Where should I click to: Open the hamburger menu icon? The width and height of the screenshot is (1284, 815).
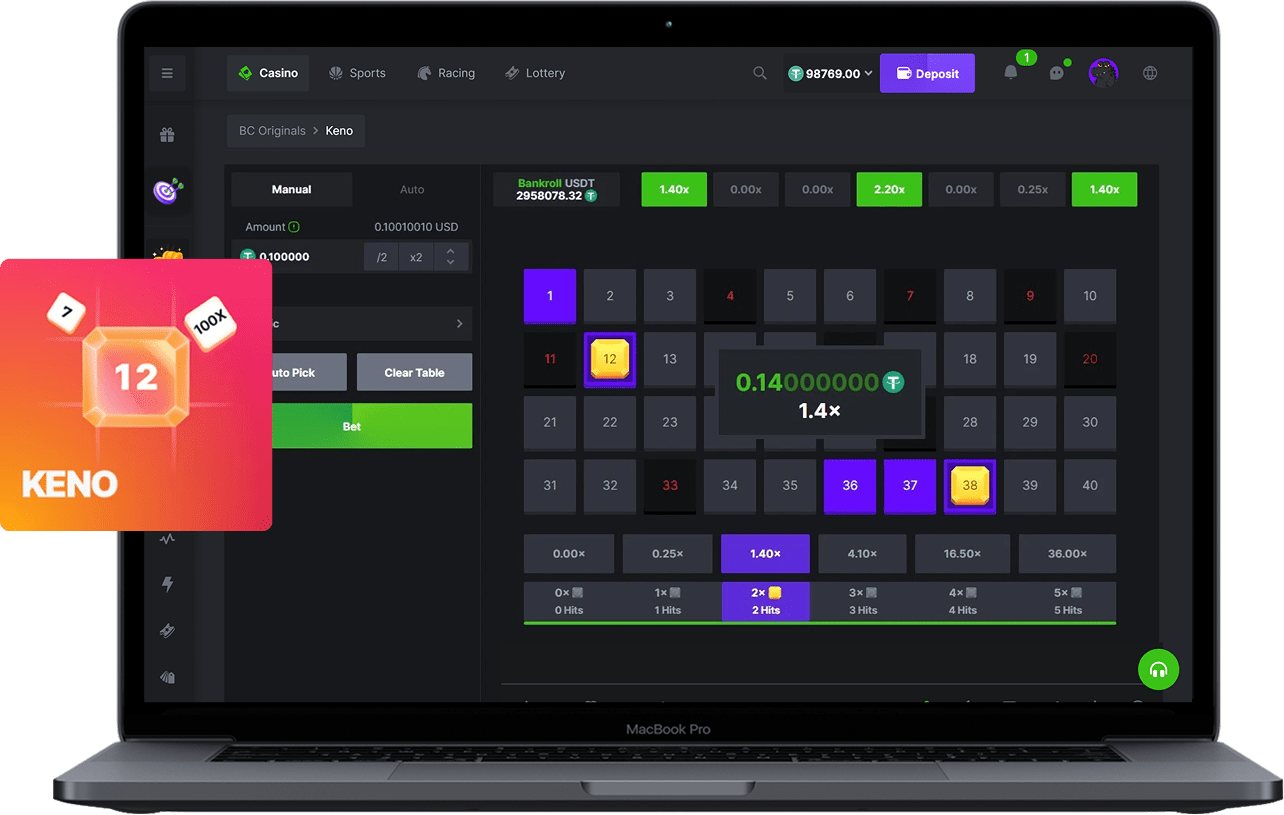tap(167, 73)
